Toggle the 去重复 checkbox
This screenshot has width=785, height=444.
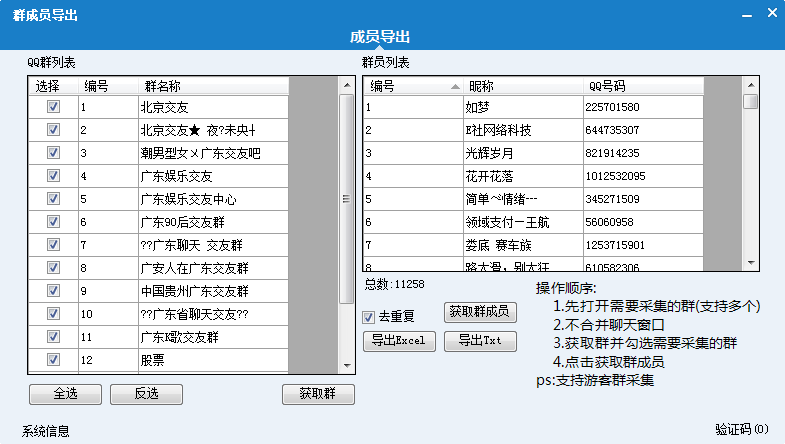369,317
